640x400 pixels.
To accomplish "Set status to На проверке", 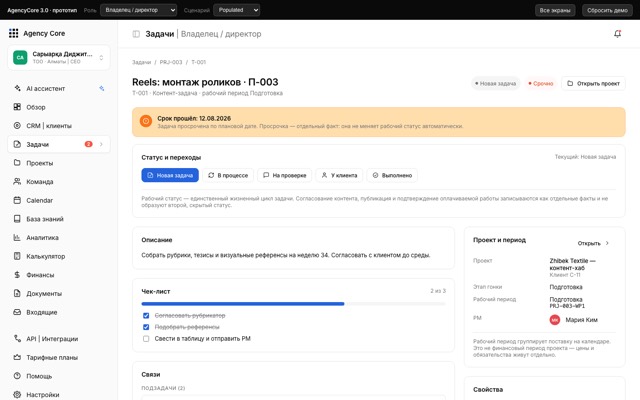I will click(x=284, y=175).
